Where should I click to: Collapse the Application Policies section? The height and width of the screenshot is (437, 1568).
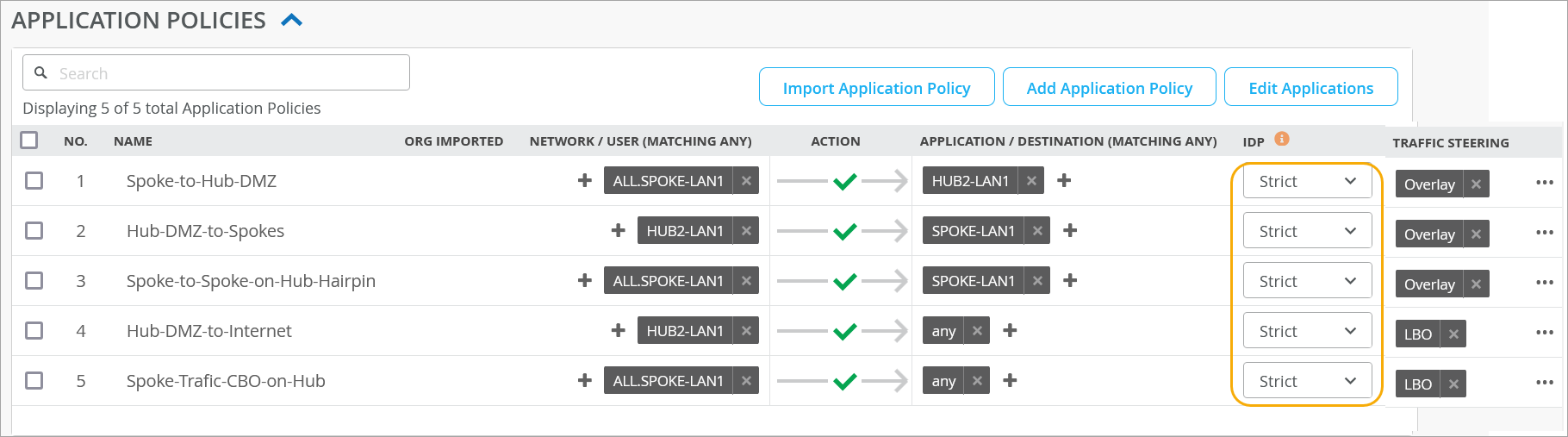pyautogui.click(x=292, y=20)
